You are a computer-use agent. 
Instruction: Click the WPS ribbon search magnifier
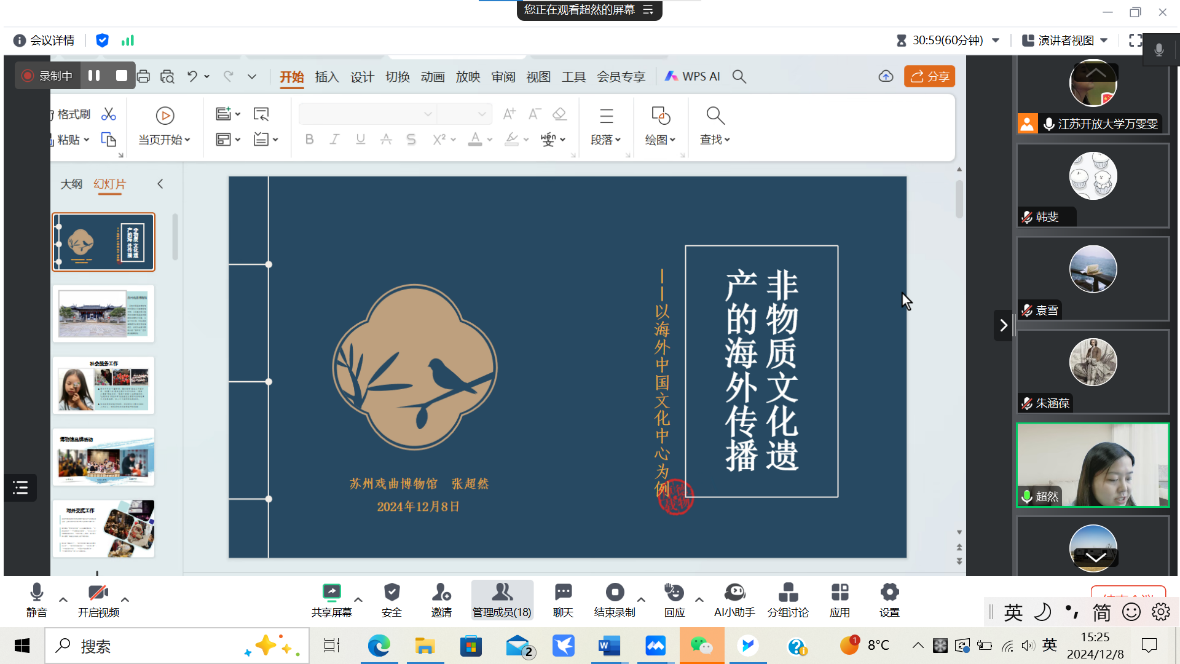tap(740, 77)
